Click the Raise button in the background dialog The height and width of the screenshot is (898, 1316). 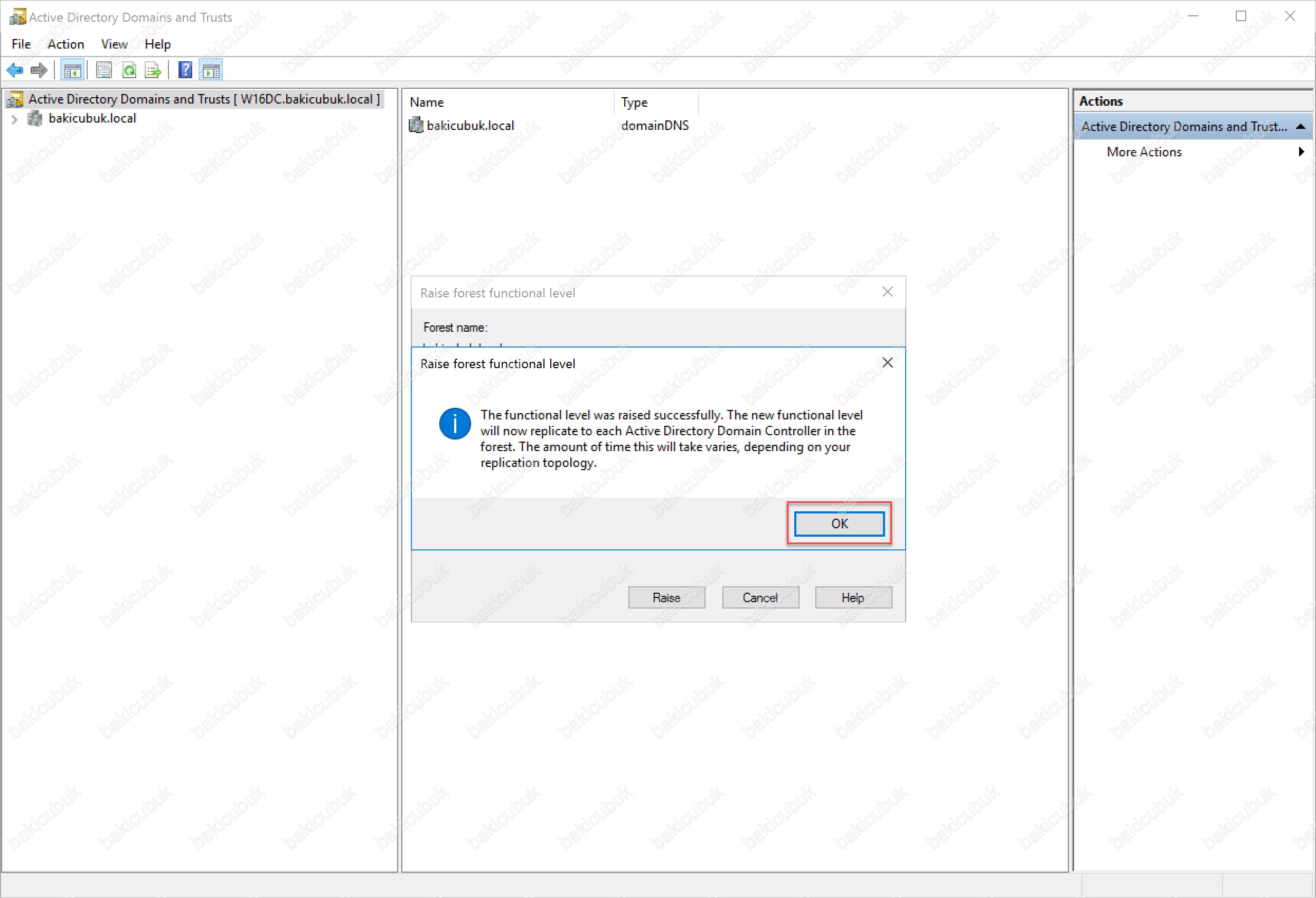click(666, 598)
